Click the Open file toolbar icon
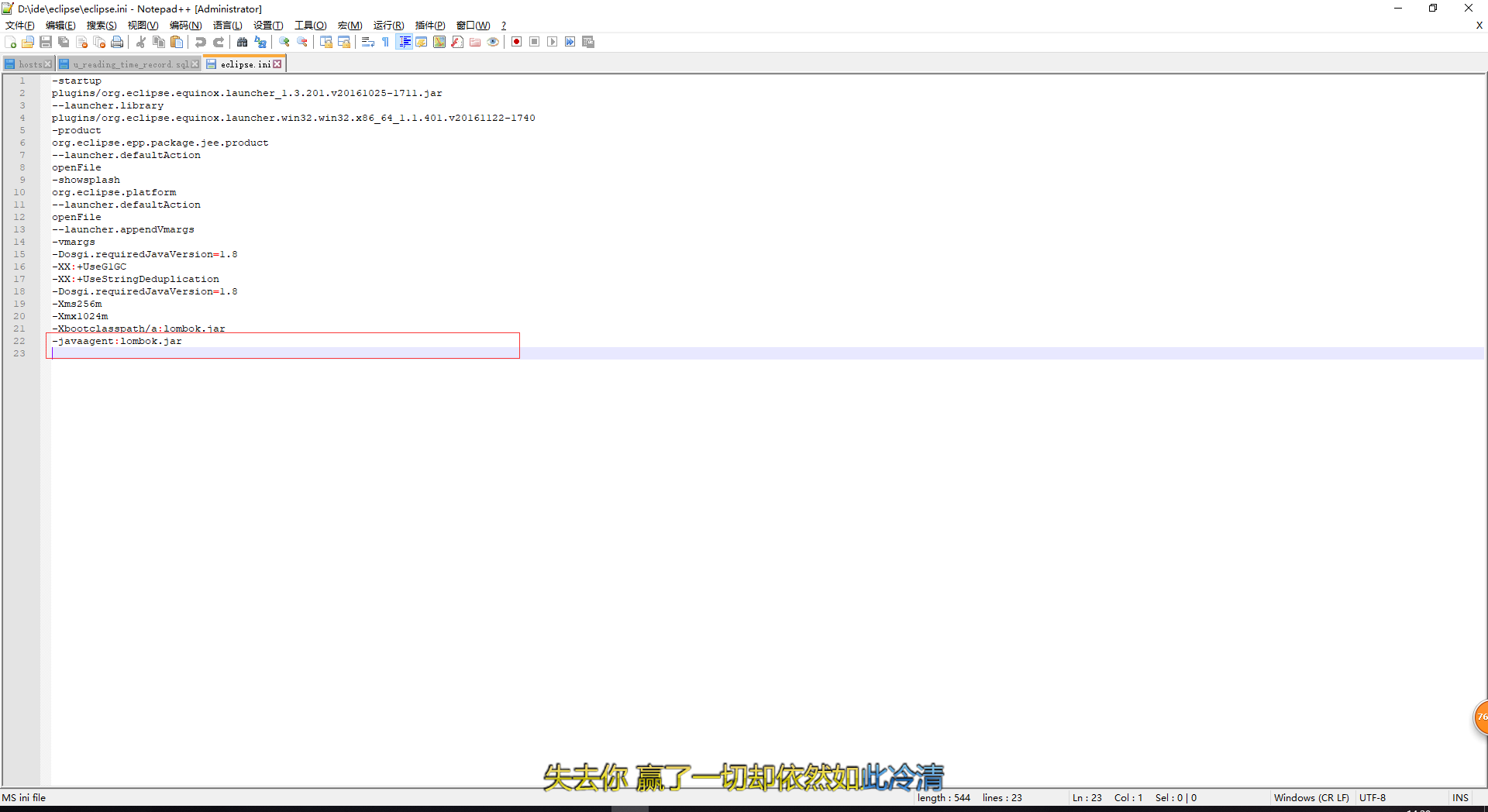The height and width of the screenshot is (812, 1488). [x=28, y=42]
